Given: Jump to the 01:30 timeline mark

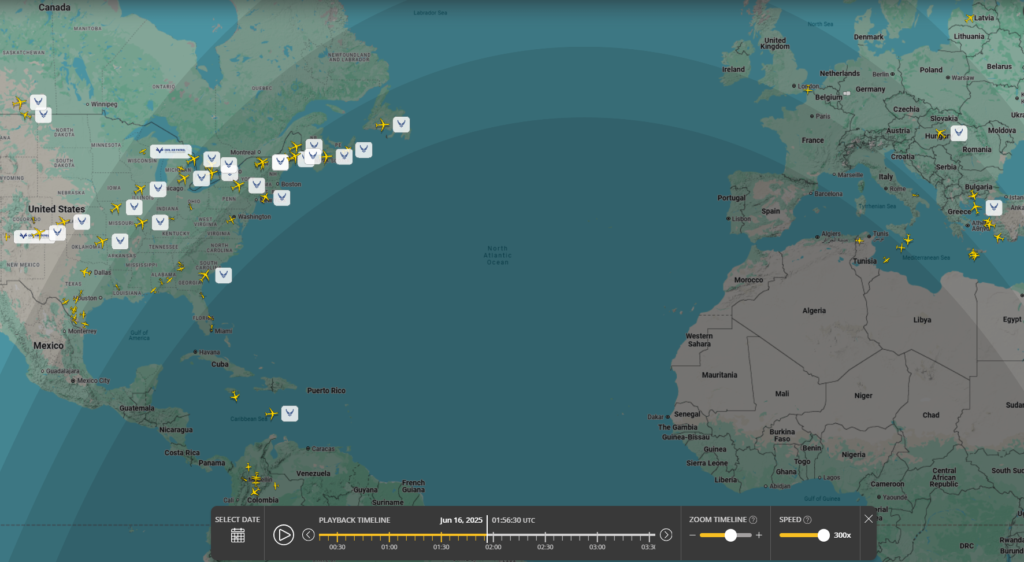Looking at the screenshot, I should click(441, 547).
